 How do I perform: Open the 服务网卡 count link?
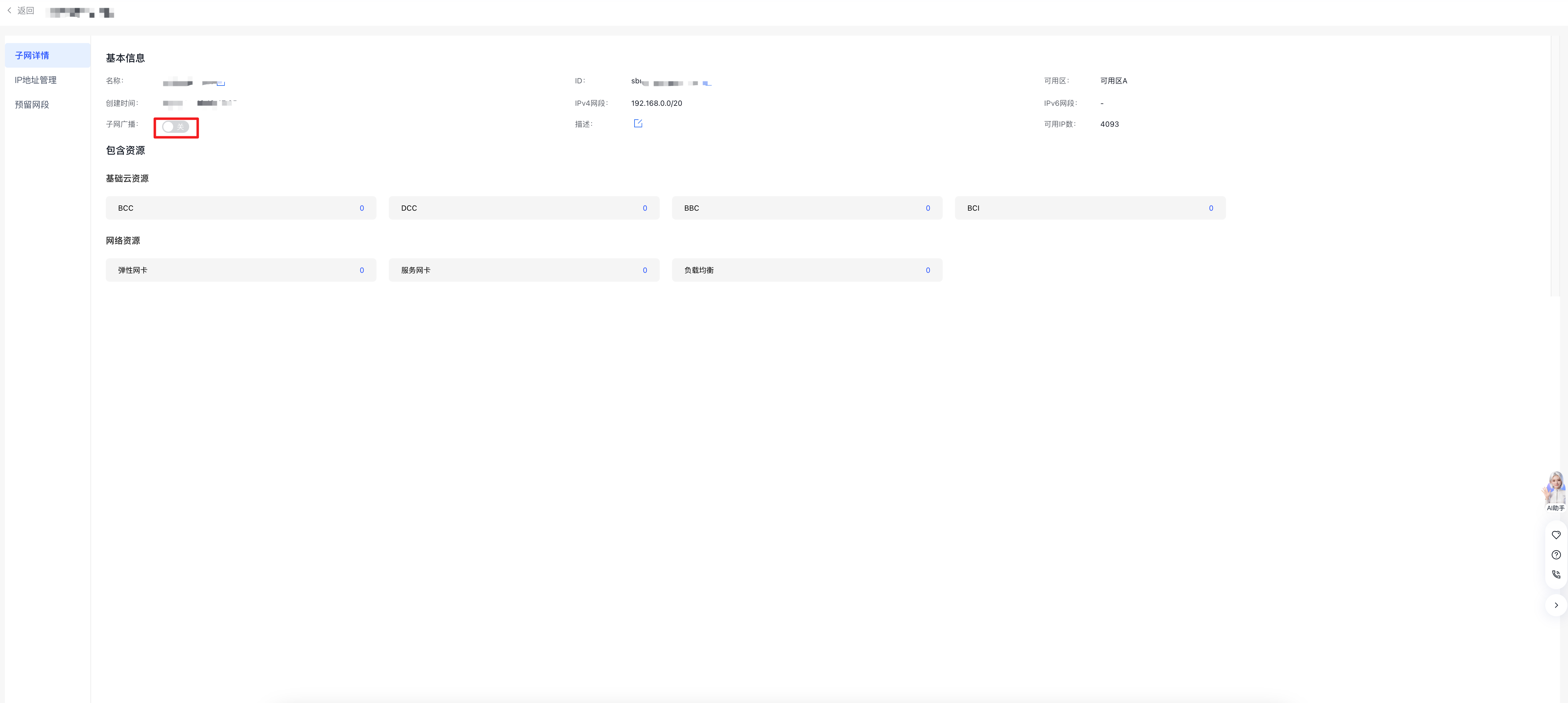645,270
